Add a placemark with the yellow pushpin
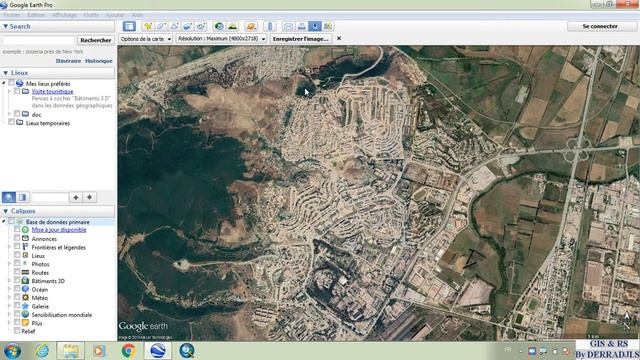640x360 pixels. click(148, 26)
